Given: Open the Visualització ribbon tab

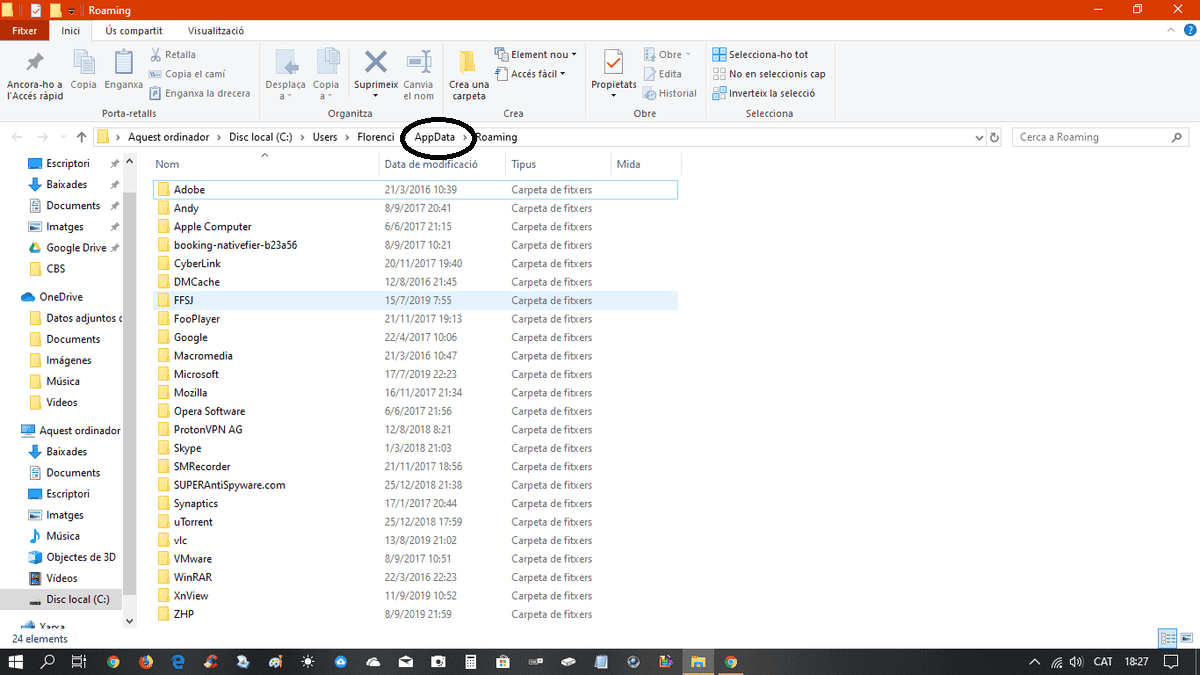Looking at the screenshot, I should coord(216,31).
